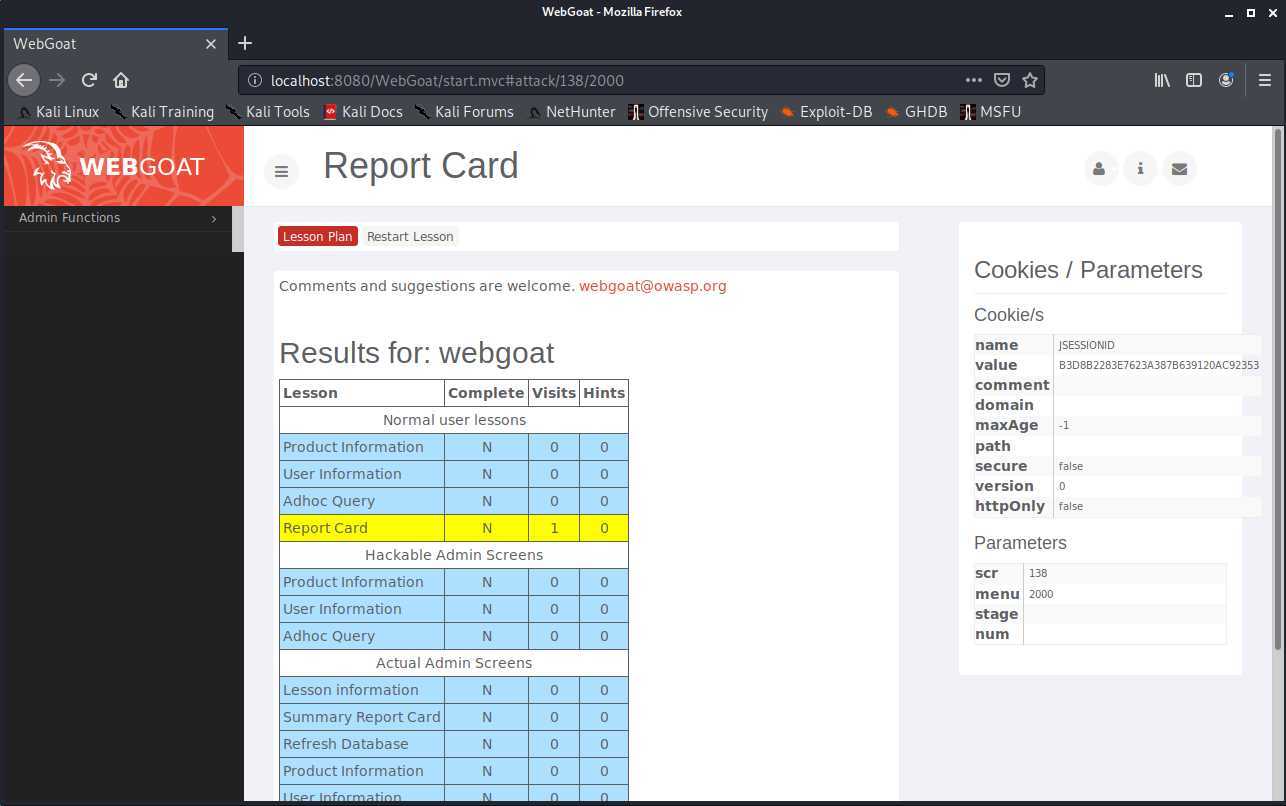Click the envelope mail icon in header
This screenshot has height=806, width=1286.
pos(1179,169)
